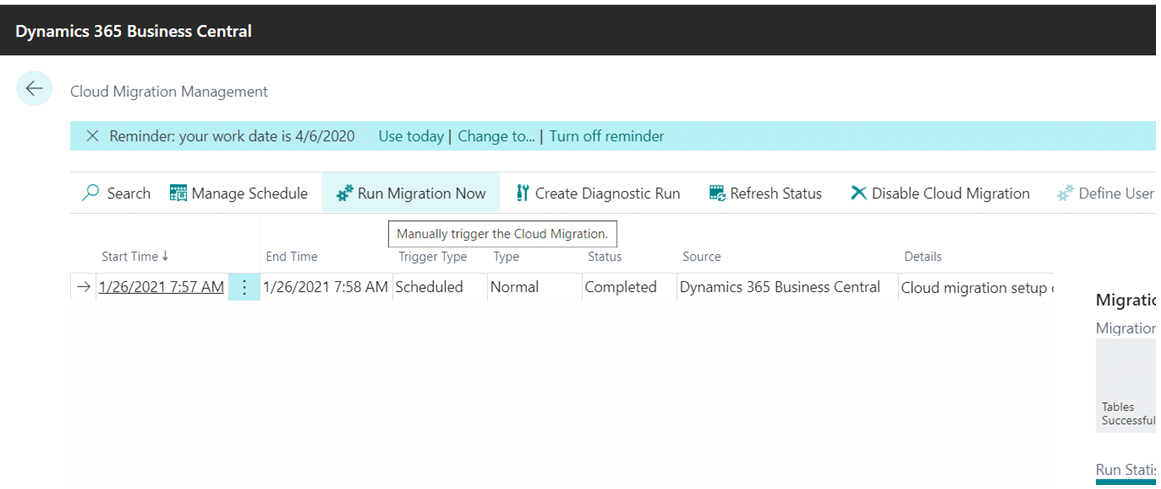1161x489 pixels.
Task: Open row options three-dot menu
Action: coord(244,287)
